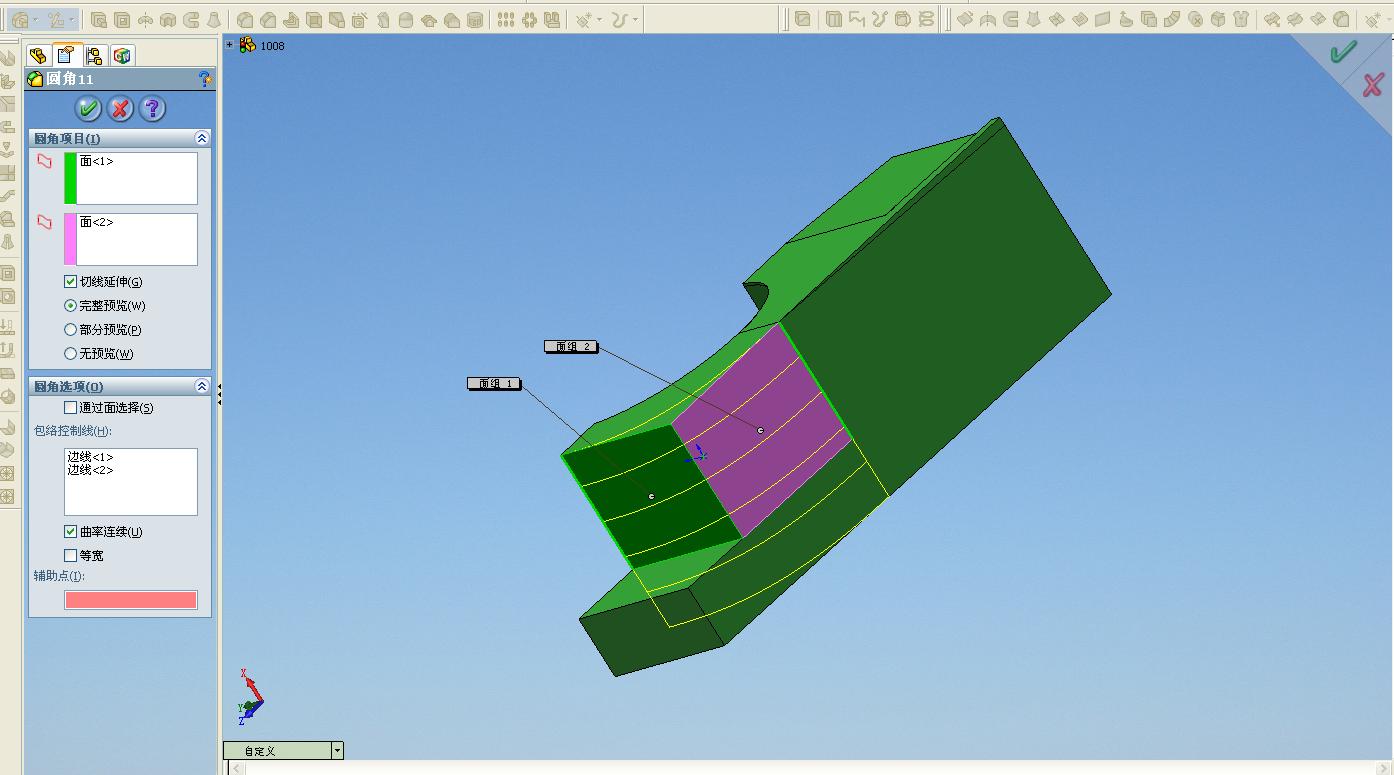
Task: Click the green face set 1 color bar
Action: point(70,178)
